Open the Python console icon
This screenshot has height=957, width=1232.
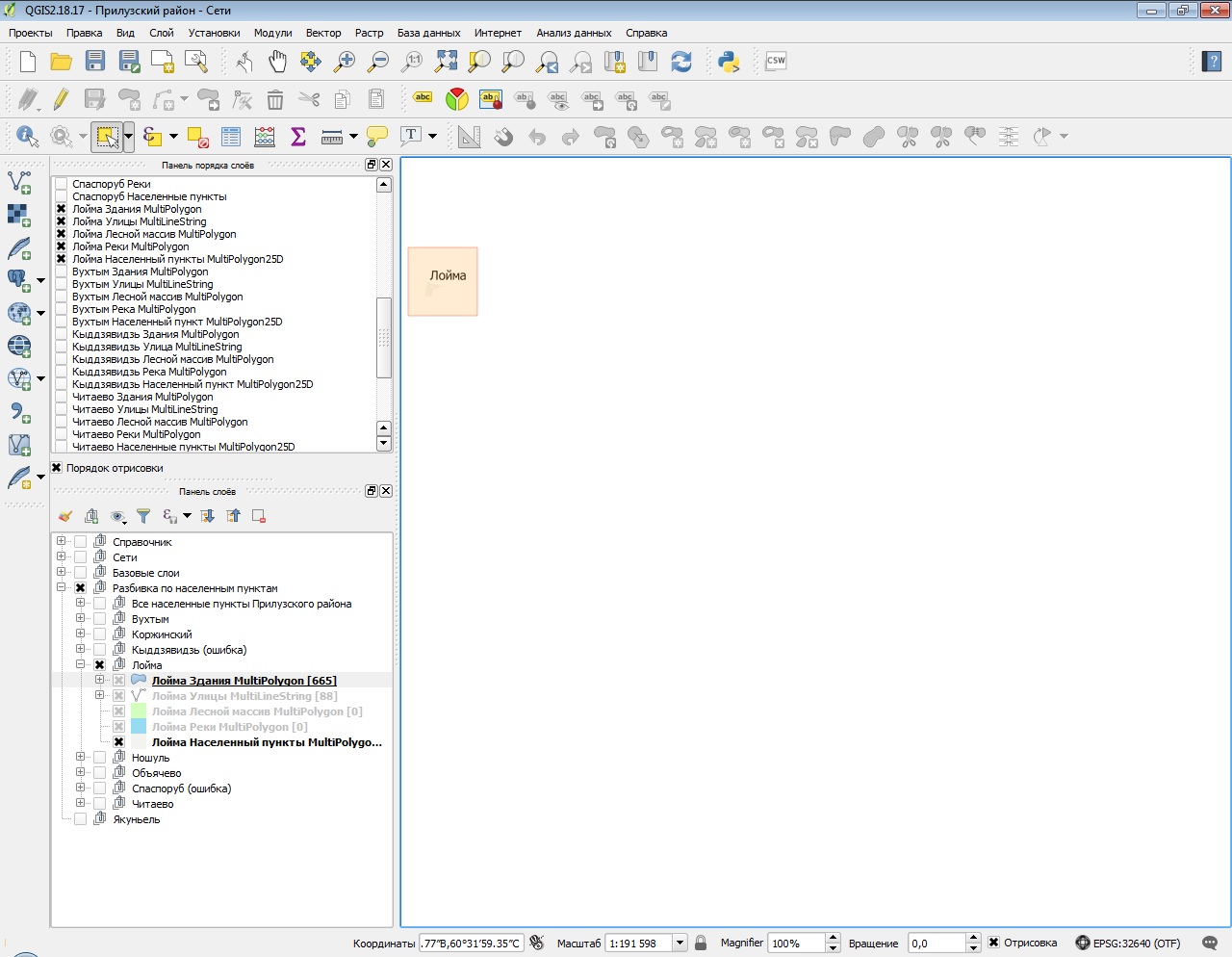(x=729, y=62)
